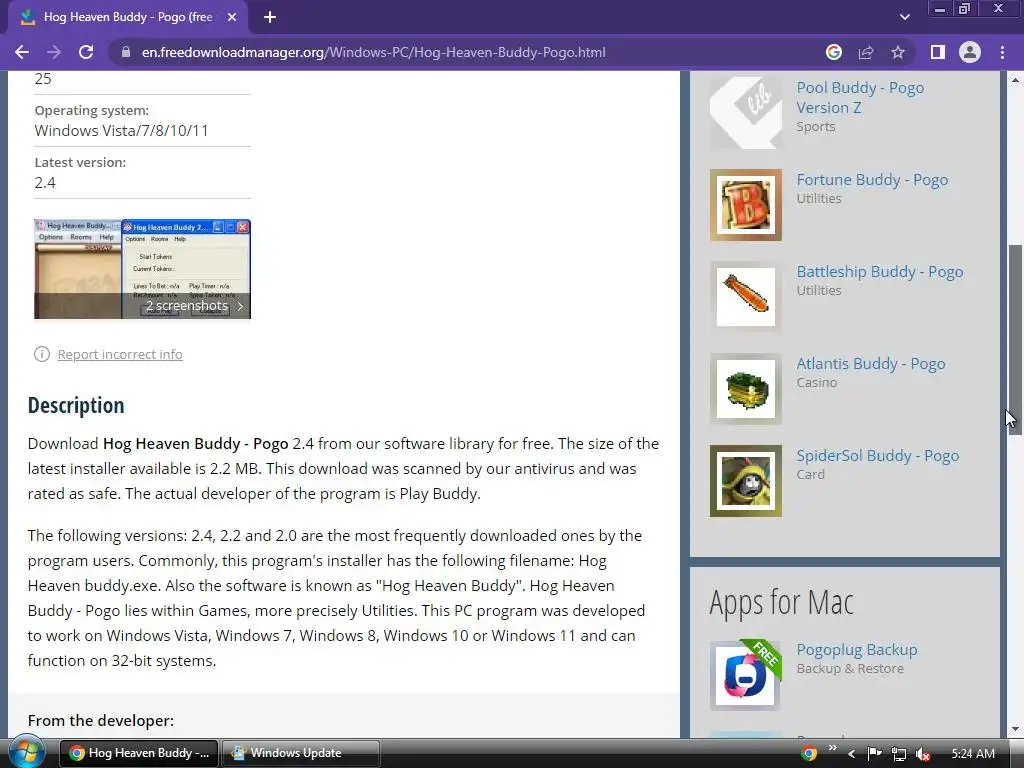Click the Atlantis Buddy - Pogo icon
This screenshot has height=768, width=1024.
click(x=746, y=389)
